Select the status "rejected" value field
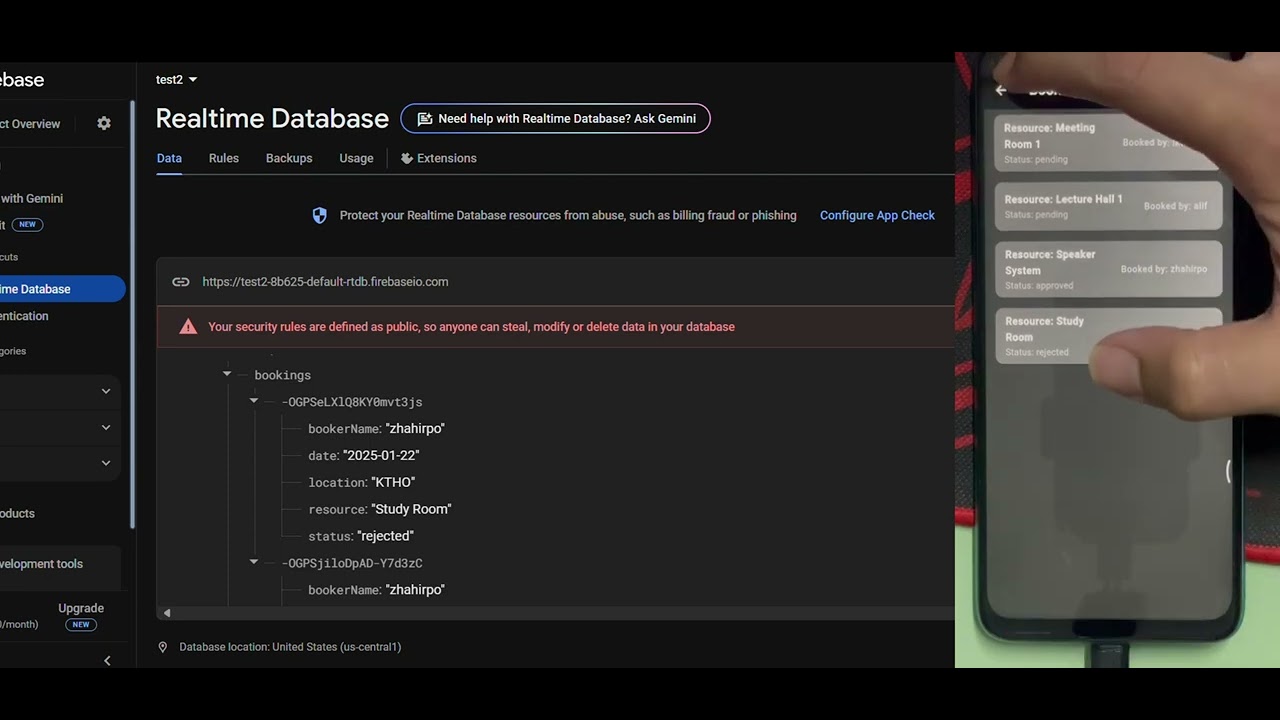This screenshot has width=1280, height=720. pyautogui.click(x=386, y=536)
